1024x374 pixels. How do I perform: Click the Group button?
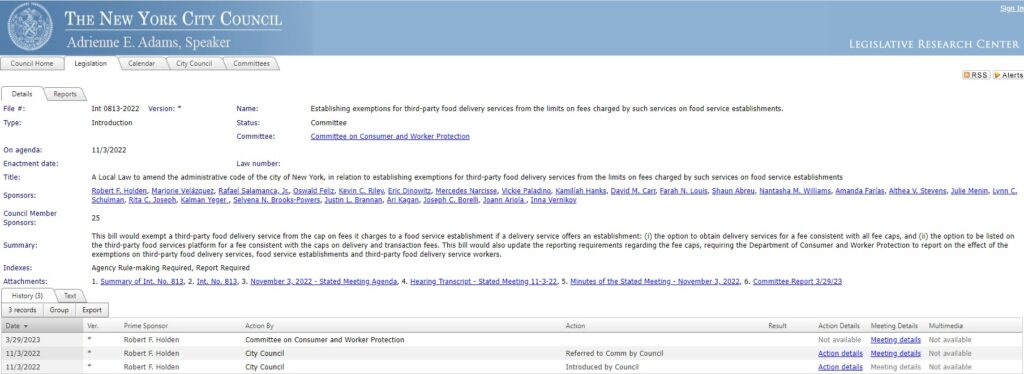(59, 310)
